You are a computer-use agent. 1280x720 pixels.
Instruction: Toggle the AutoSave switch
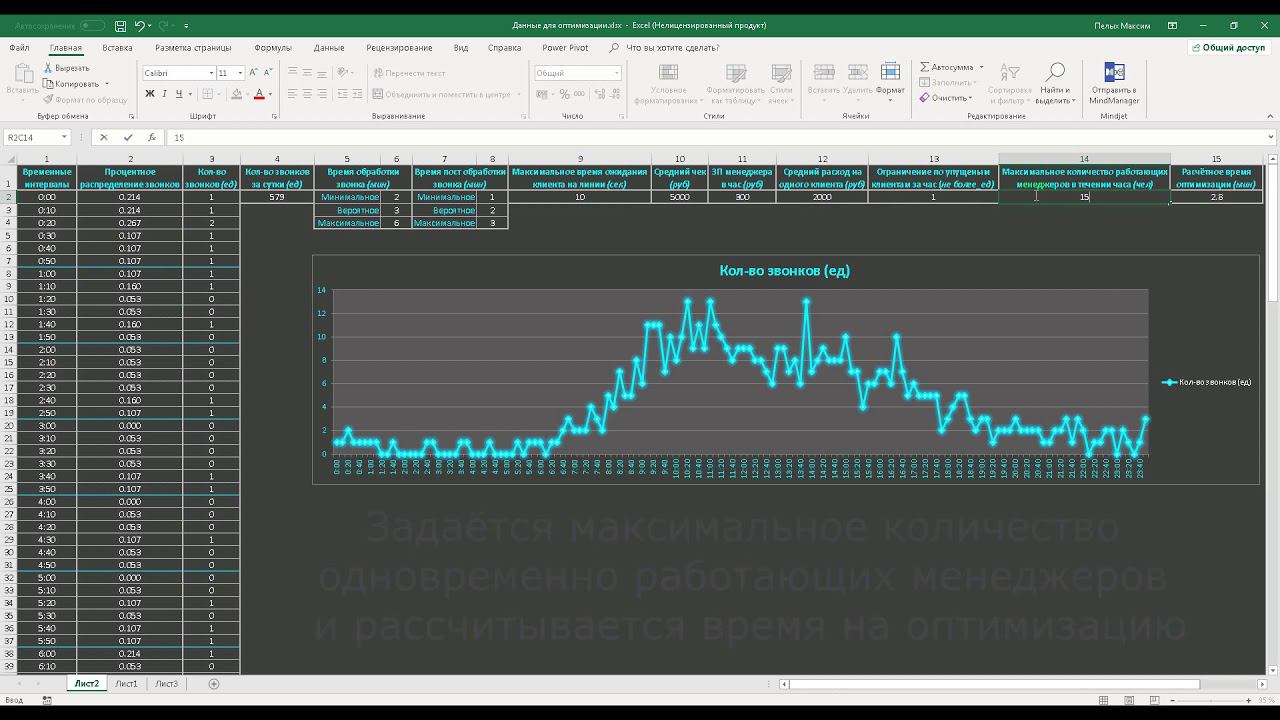coord(92,26)
